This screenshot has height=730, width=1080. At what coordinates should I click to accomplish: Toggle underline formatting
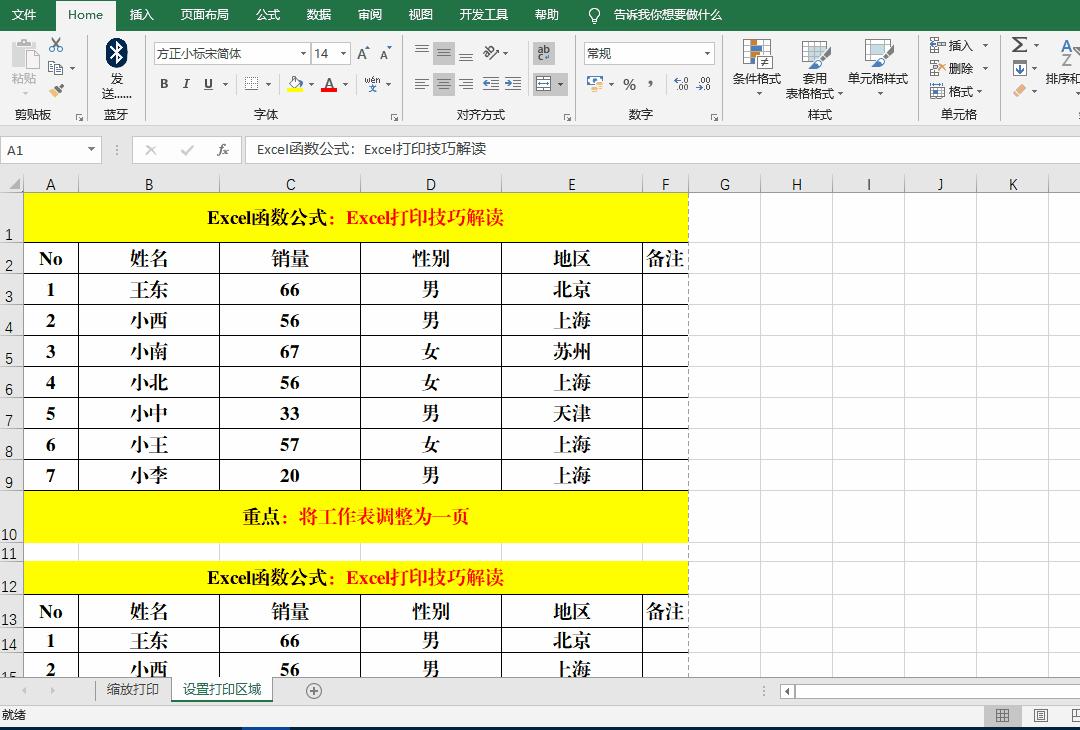tap(207, 84)
